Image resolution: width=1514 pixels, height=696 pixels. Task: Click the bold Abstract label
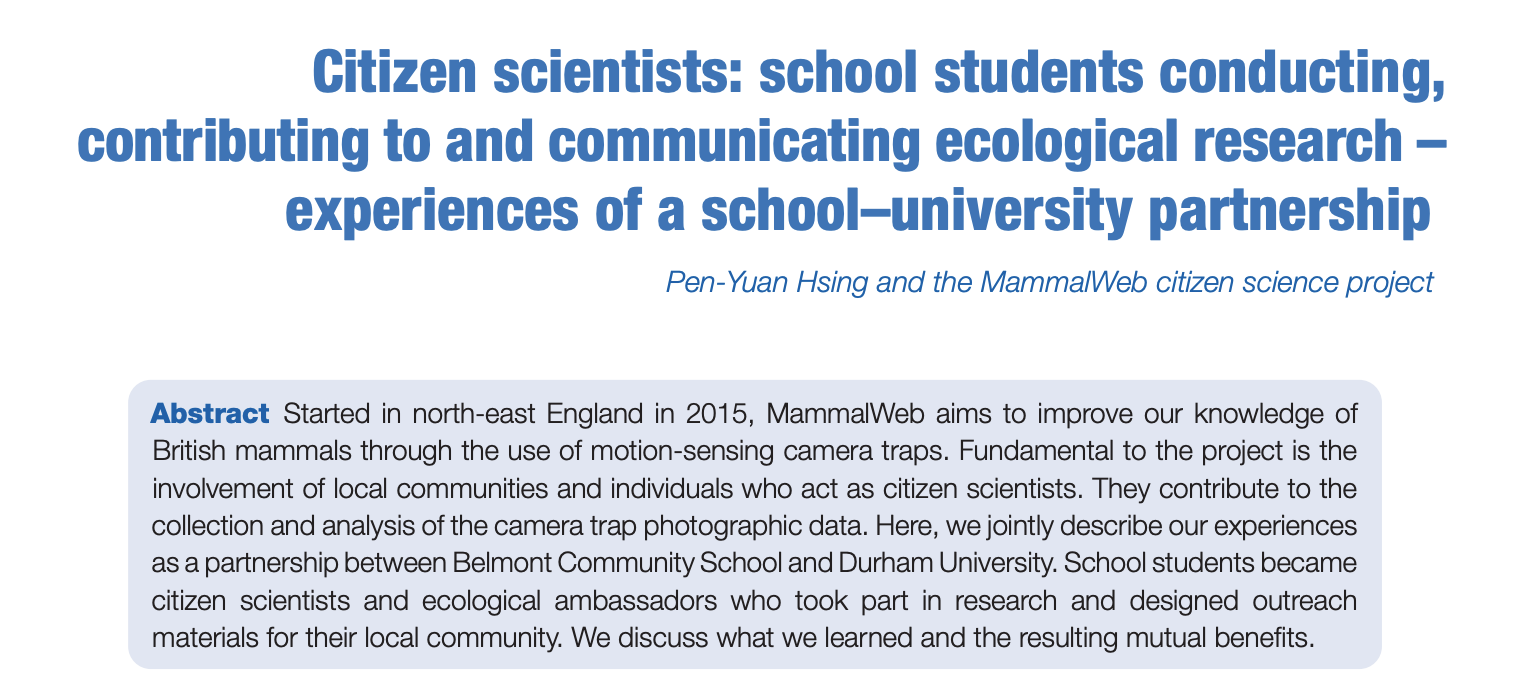(210, 412)
